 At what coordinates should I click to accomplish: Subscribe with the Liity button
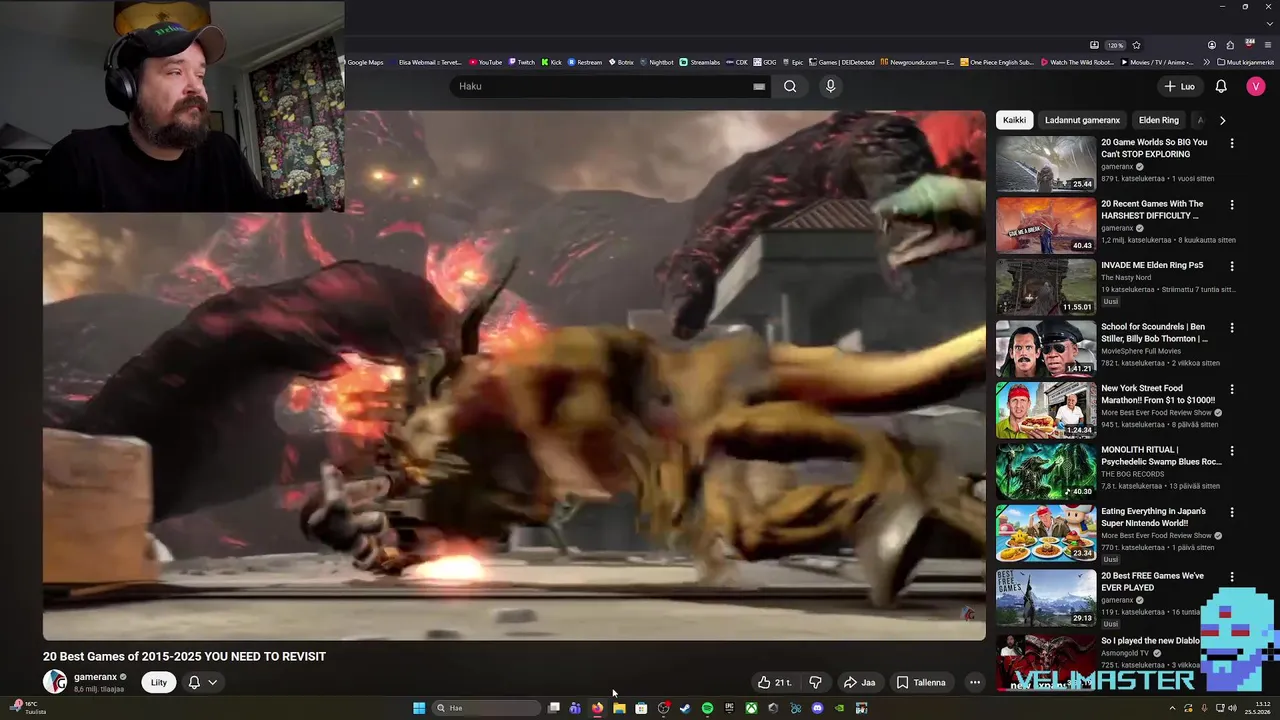(x=159, y=682)
